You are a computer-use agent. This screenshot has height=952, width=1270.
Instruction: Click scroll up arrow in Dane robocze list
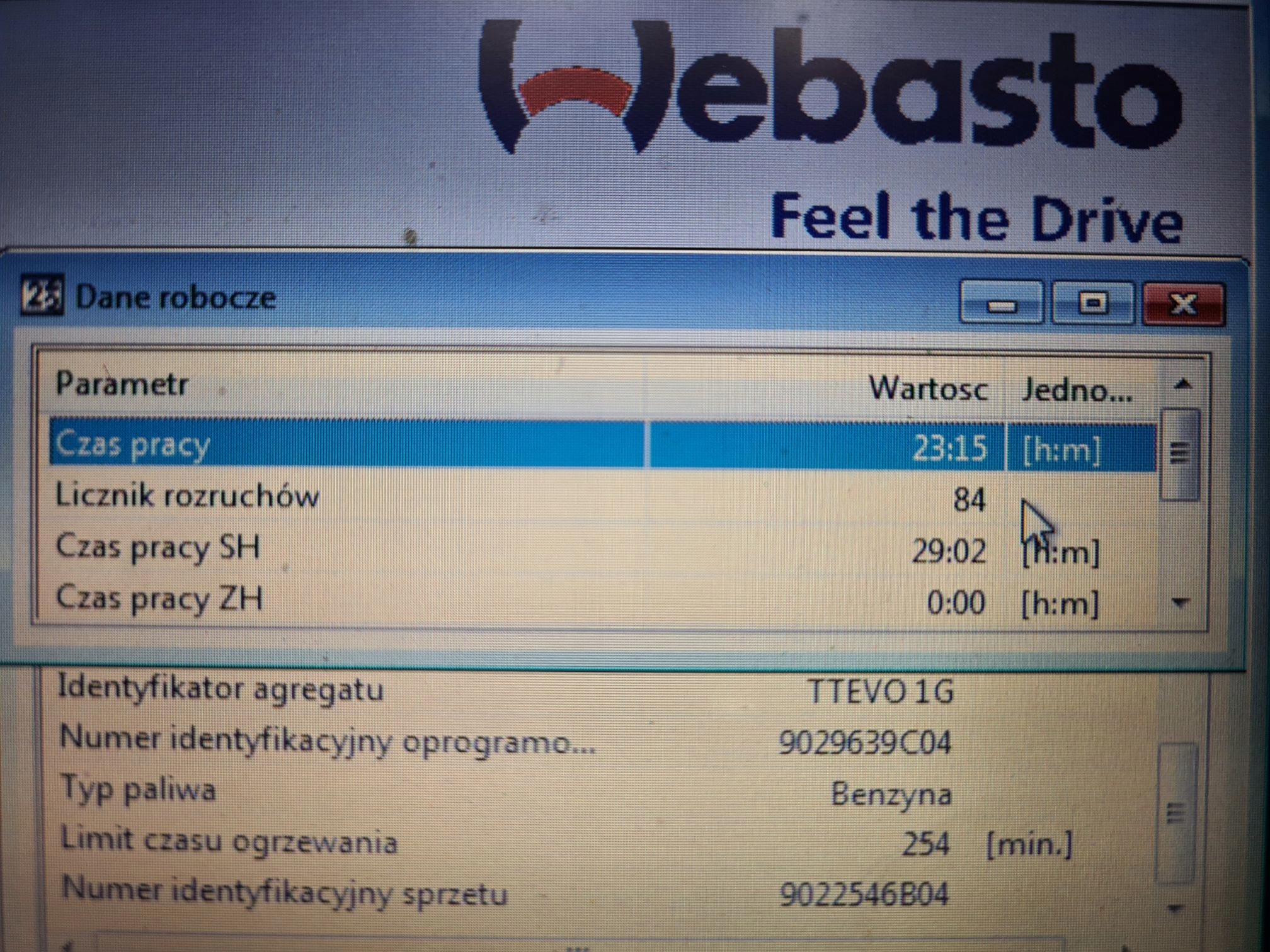coord(1182,383)
